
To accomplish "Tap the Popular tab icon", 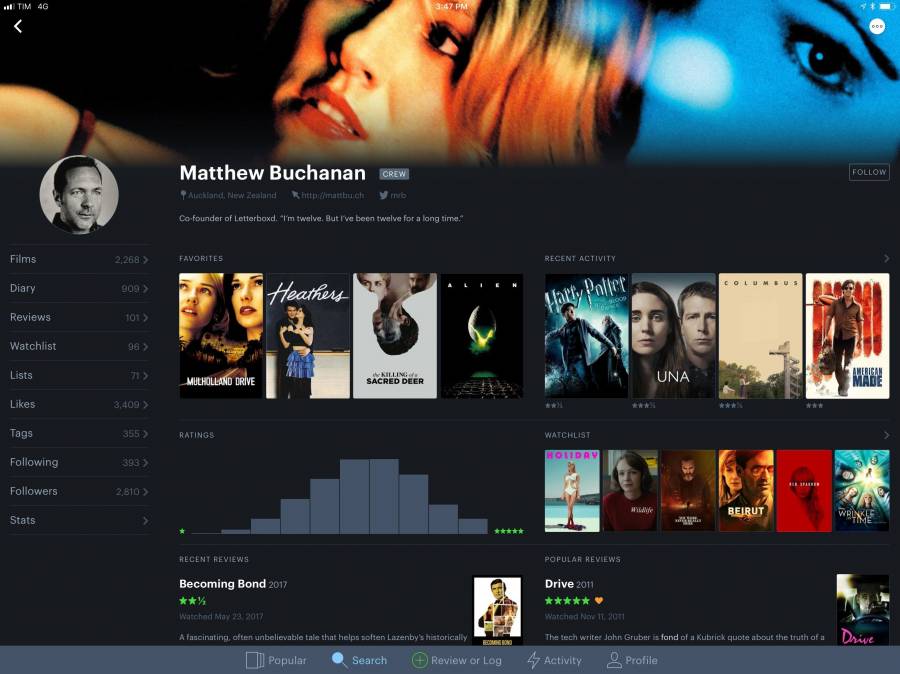I will pyautogui.click(x=254, y=660).
